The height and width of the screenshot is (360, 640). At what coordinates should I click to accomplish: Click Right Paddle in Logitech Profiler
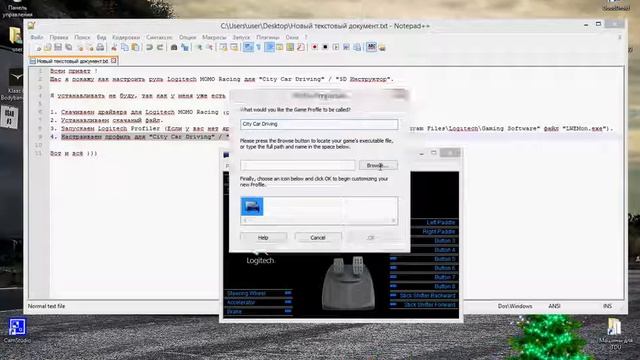point(439,231)
